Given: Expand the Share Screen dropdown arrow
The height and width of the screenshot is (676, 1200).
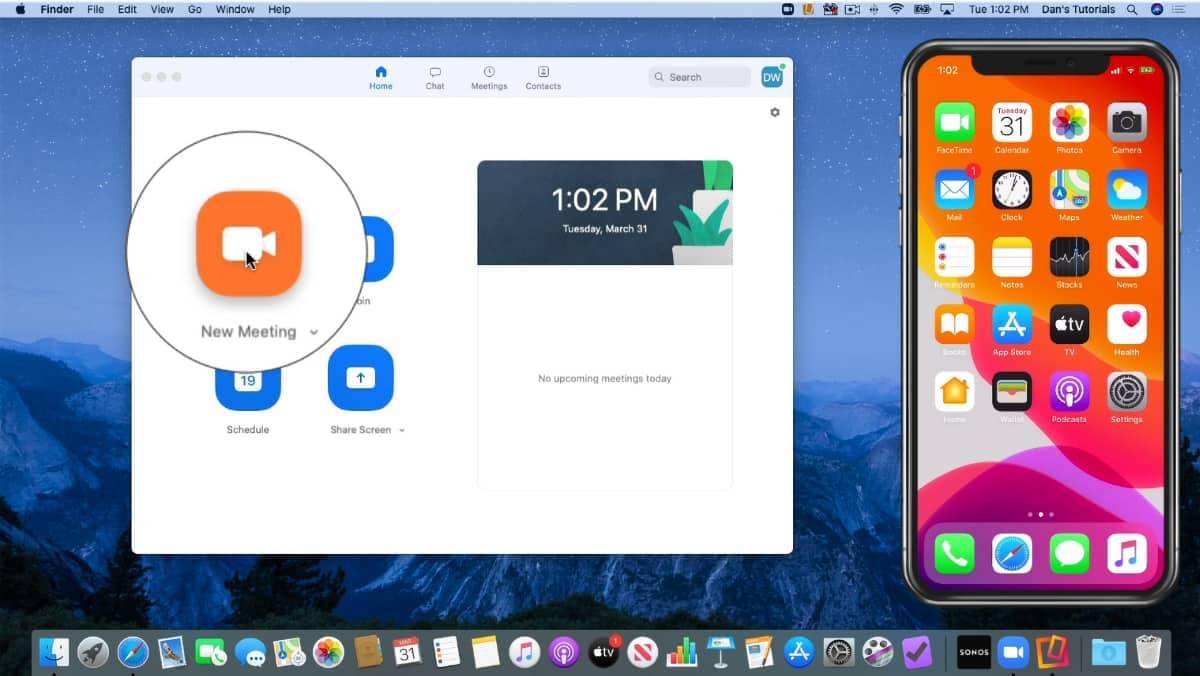Looking at the screenshot, I should pyautogui.click(x=402, y=430).
